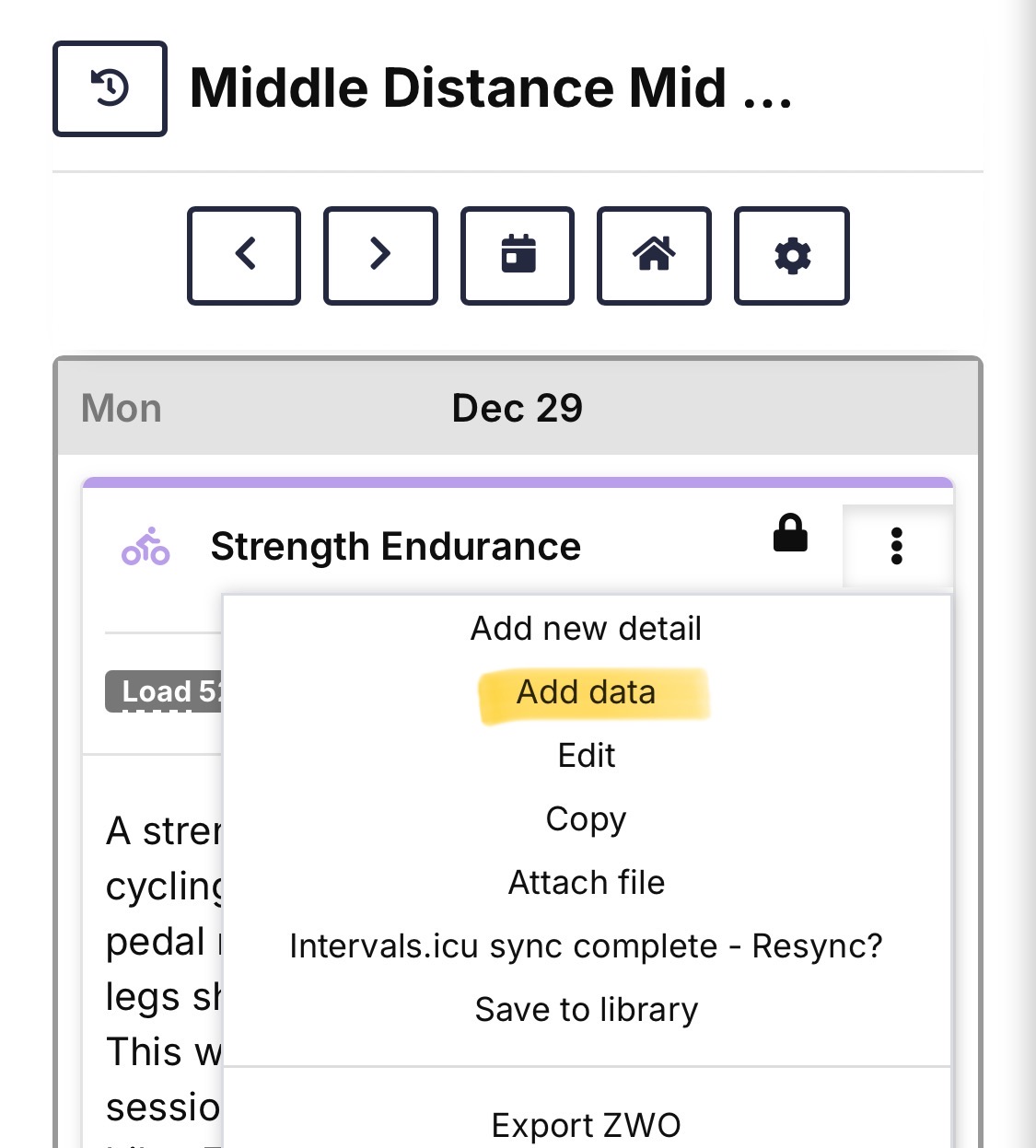Screen dimensions: 1036x1148
Task: Open the calendar date picker icon
Action: pyautogui.click(x=518, y=255)
